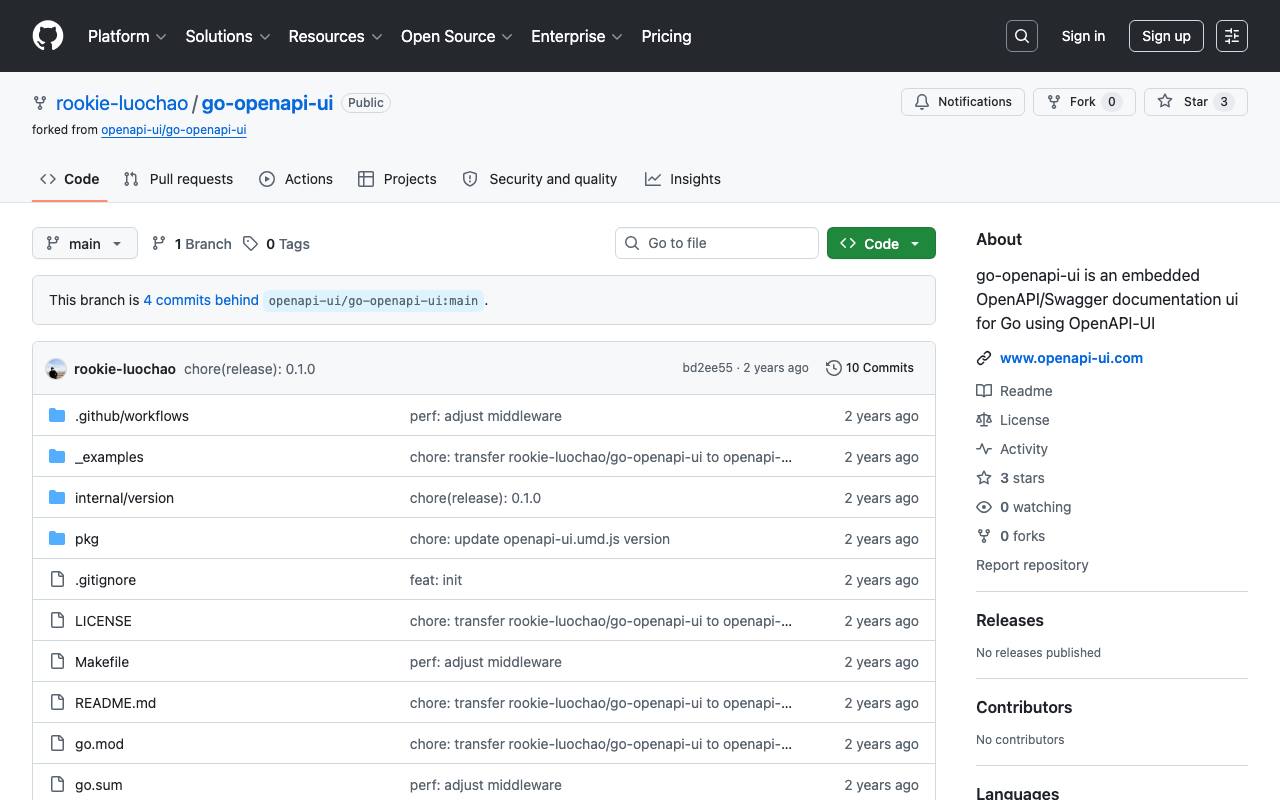Click the Makefile file icon

pos(57,662)
